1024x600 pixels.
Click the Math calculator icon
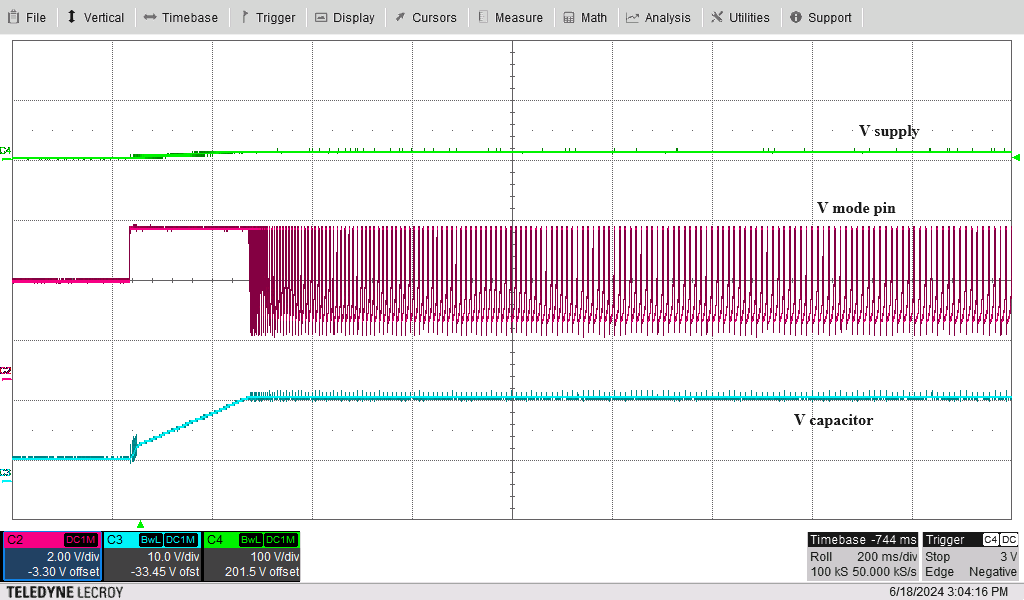569,17
